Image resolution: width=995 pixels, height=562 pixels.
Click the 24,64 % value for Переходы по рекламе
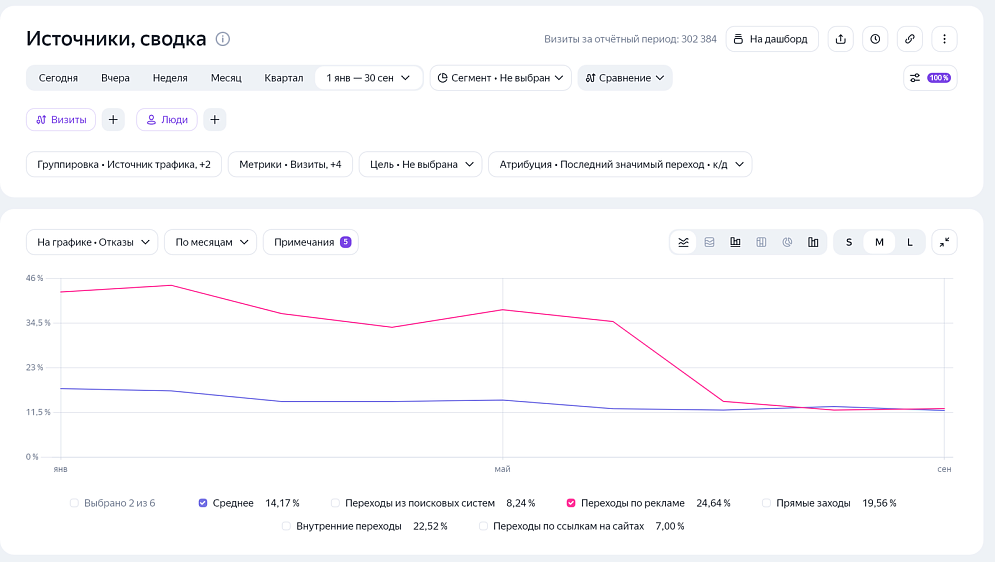(713, 503)
